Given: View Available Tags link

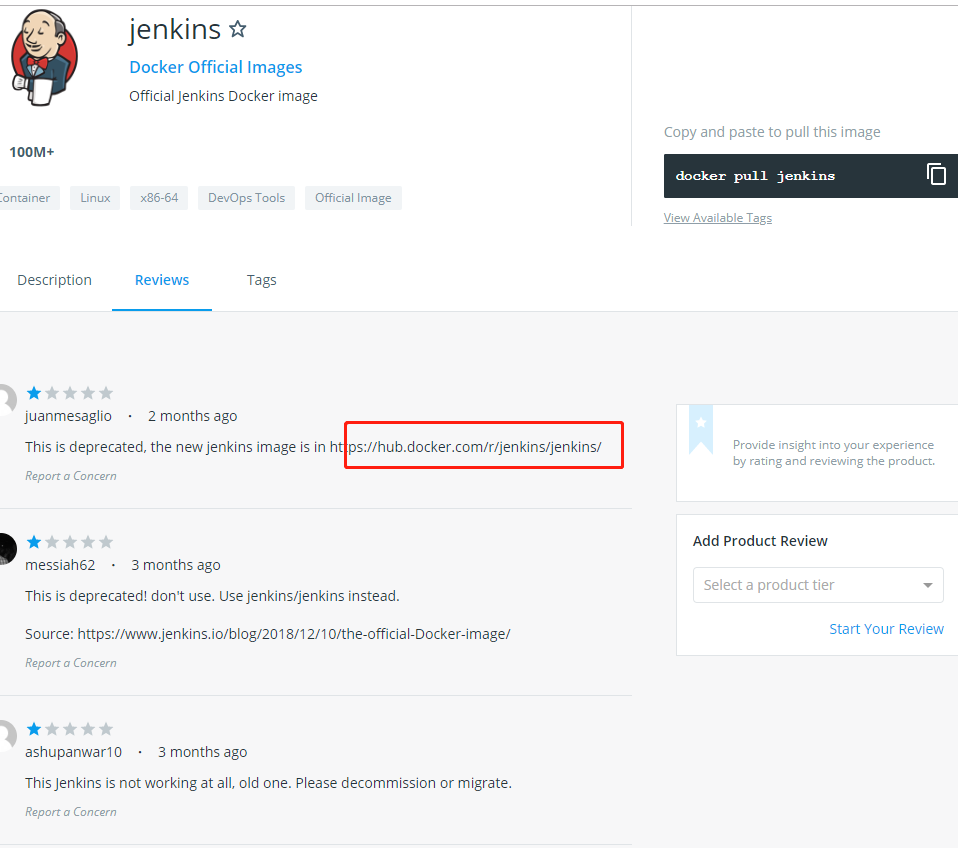Looking at the screenshot, I should pyautogui.click(x=718, y=217).
